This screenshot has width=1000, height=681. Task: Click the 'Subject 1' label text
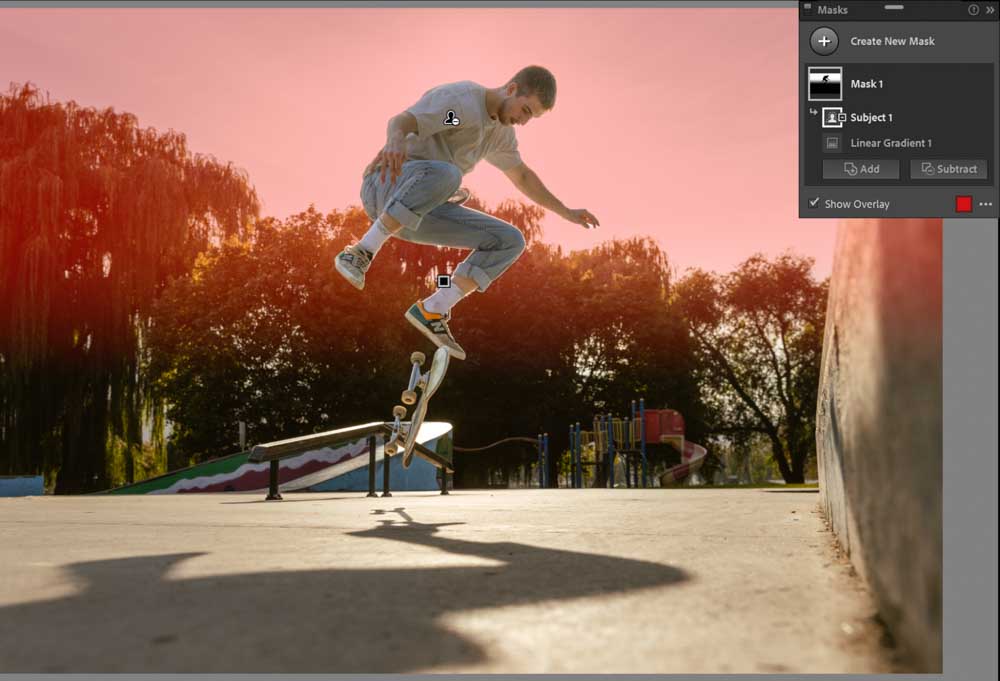[x=871, y=117]
